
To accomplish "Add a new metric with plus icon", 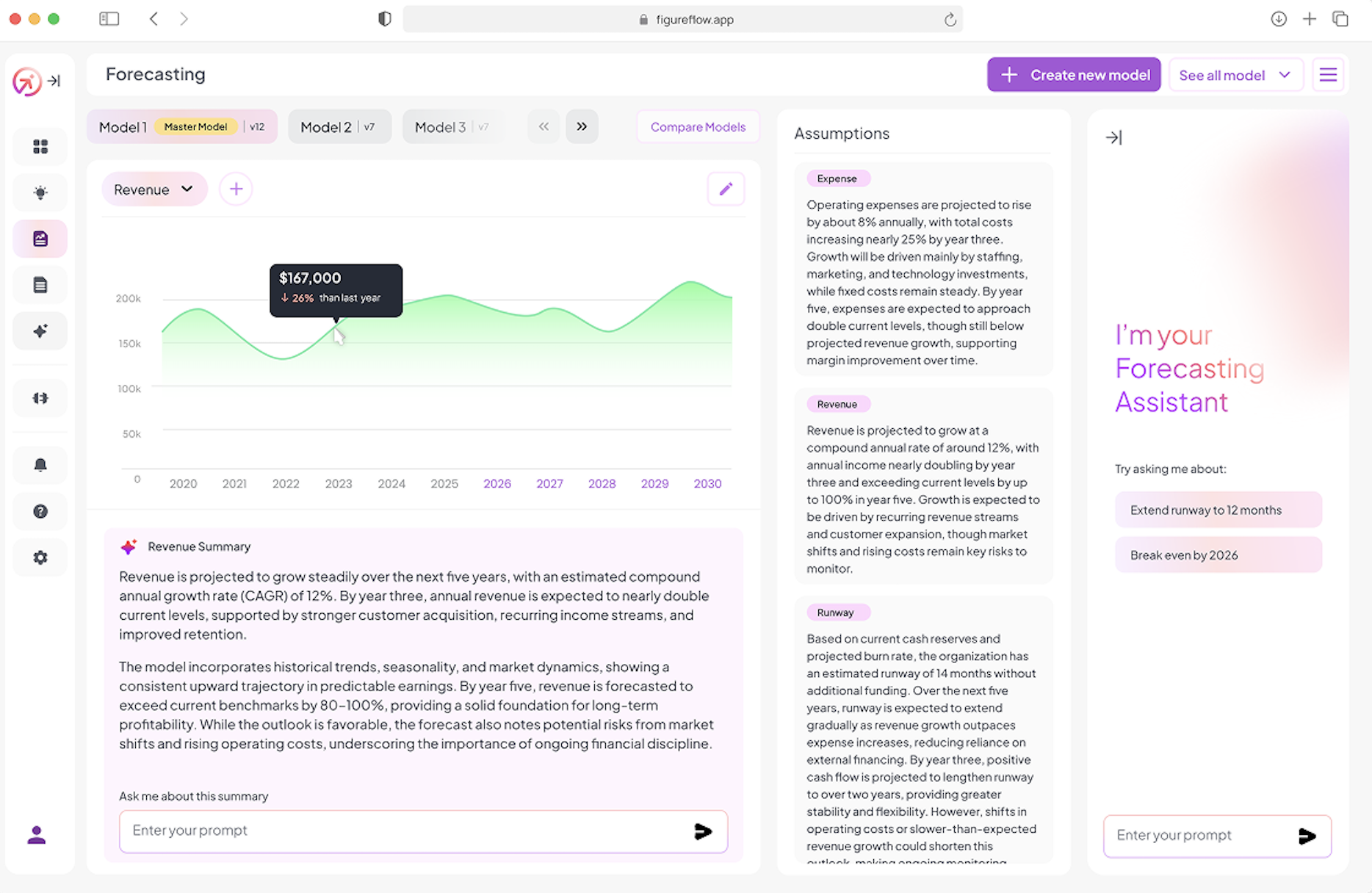I will pos(236,189).
